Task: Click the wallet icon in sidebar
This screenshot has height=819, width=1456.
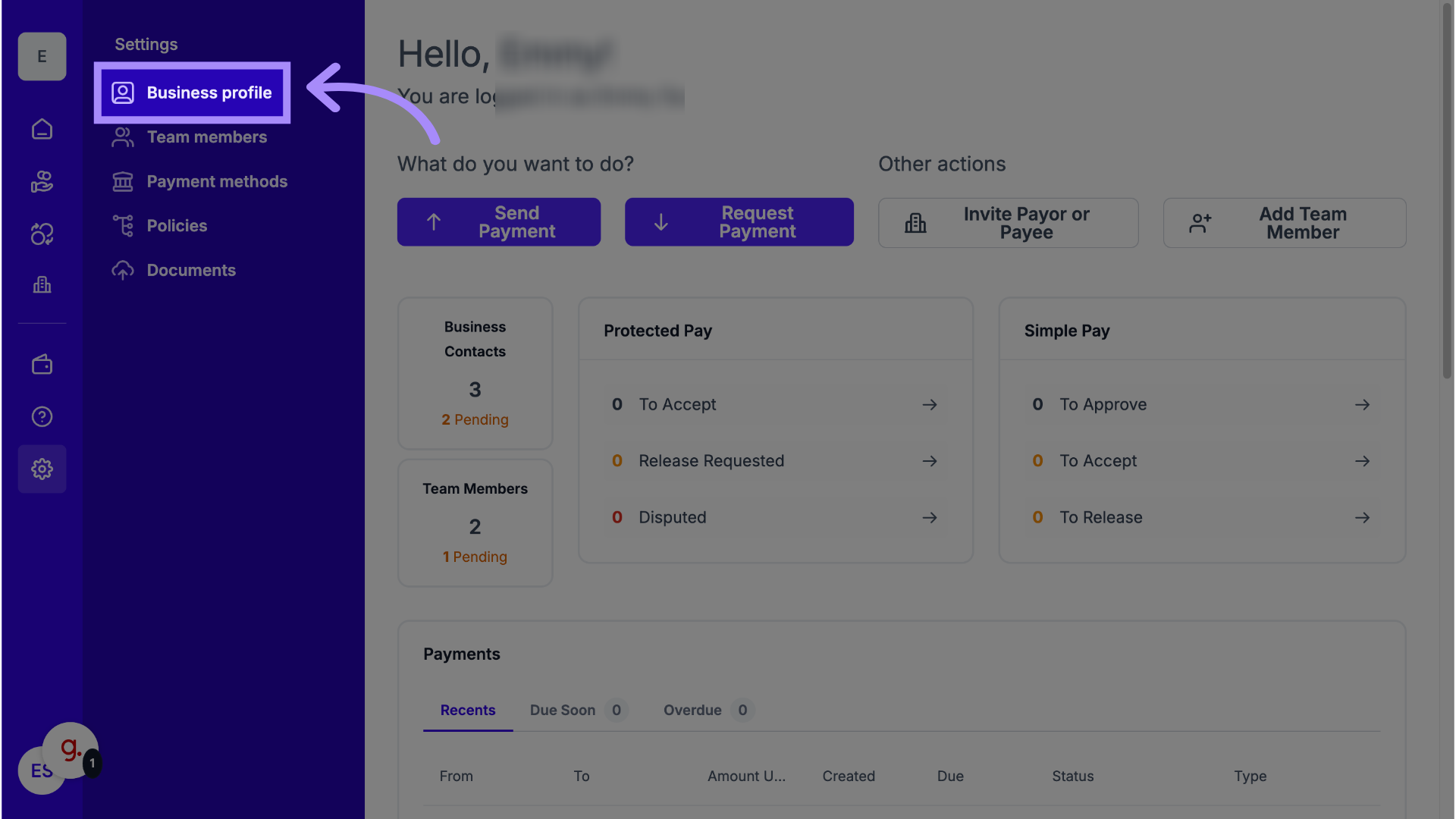Action: [x=42, y=365]
